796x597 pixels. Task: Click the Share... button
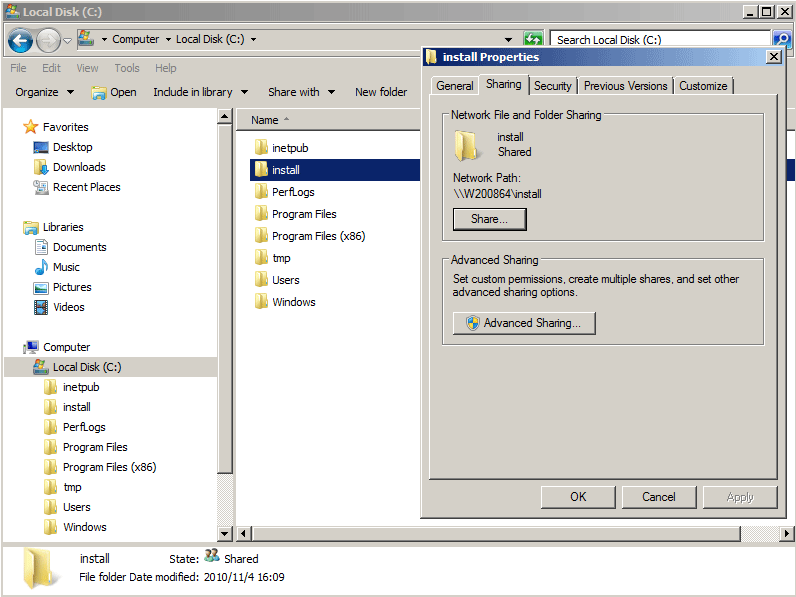coord(489,219)
